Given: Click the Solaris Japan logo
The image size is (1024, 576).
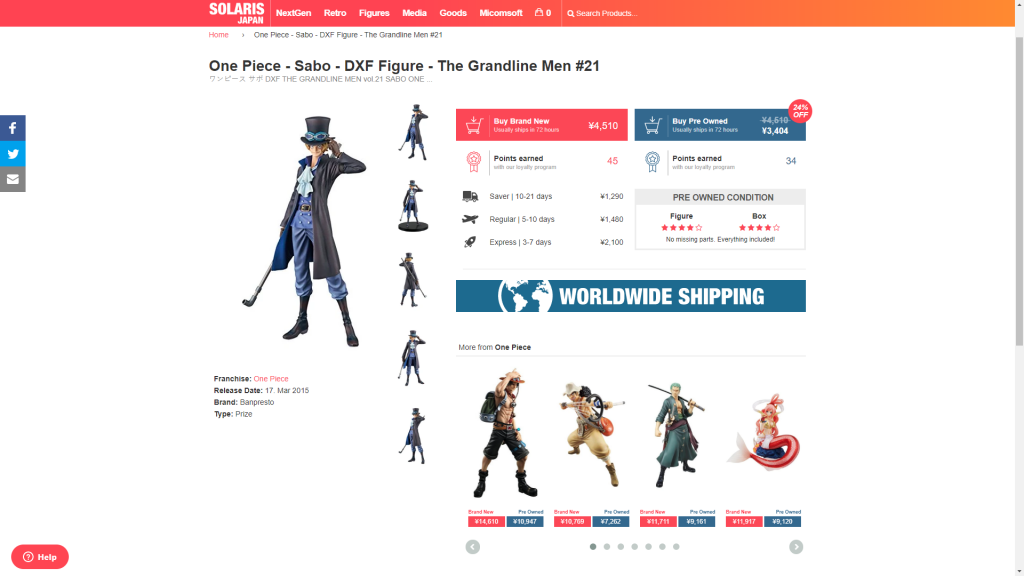Looking at the screenshot, I should point(236,13).
